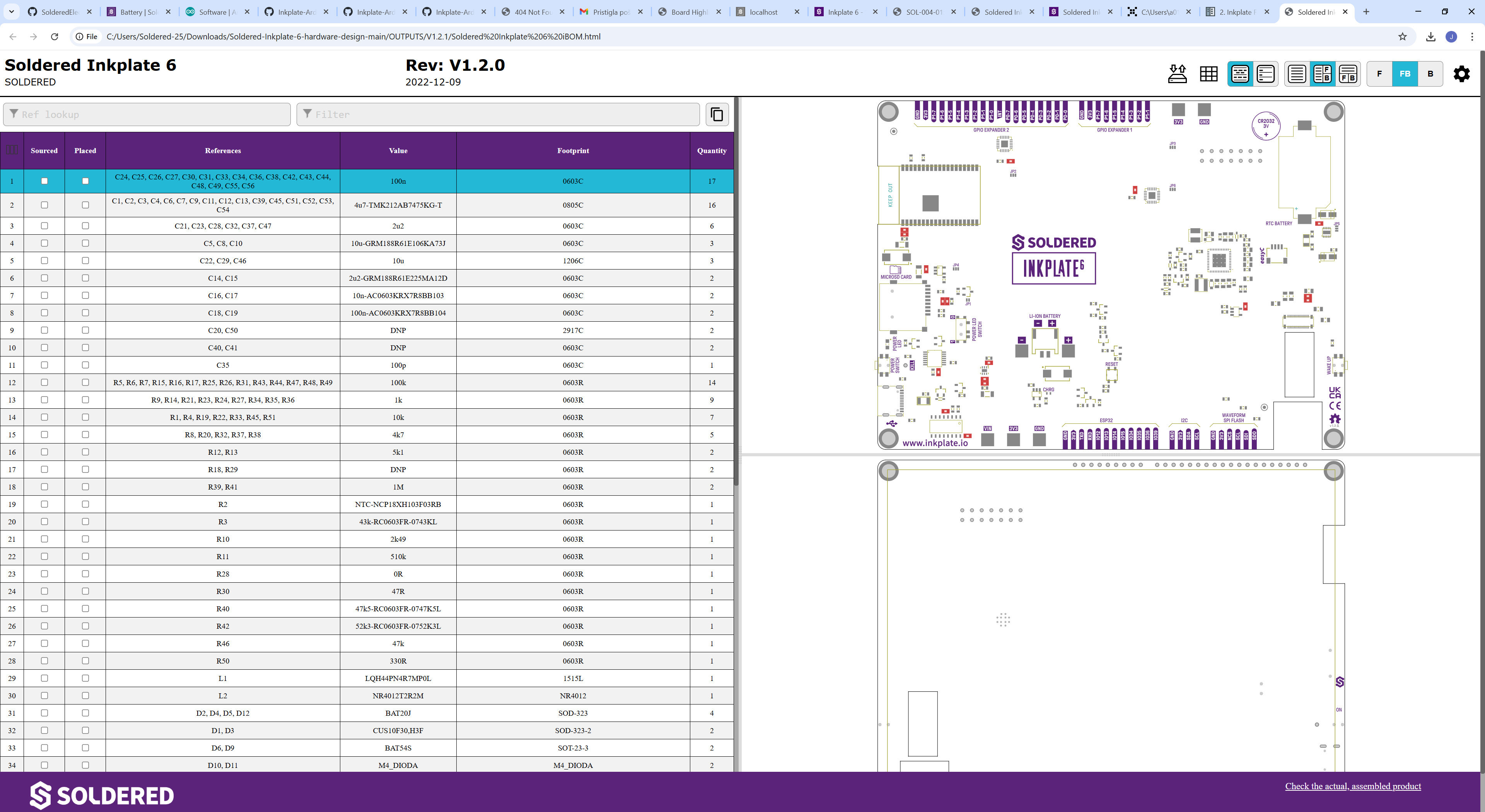Open the statistics grid icon
Viewport: 1485px width, 812px height.
pyautogui.click(x=1208, y=74)
